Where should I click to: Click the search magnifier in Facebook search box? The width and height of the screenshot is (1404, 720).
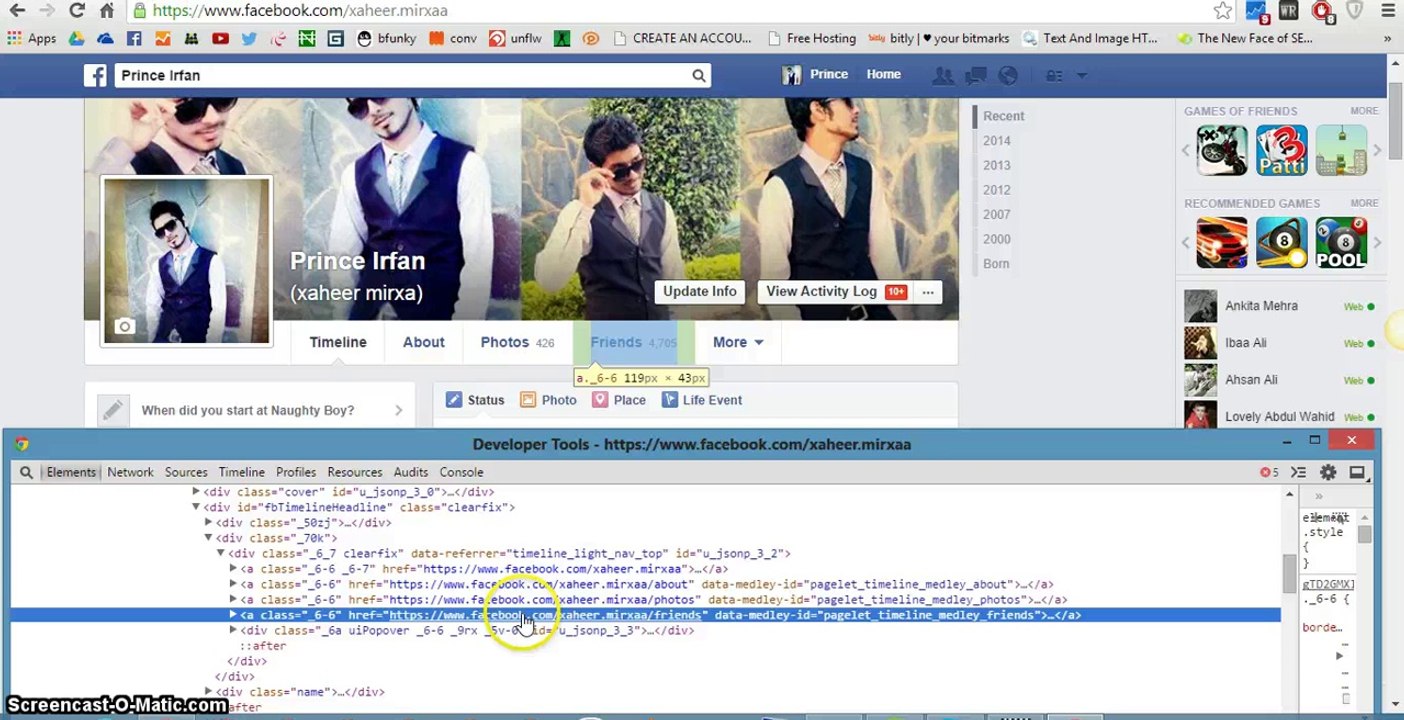[698, 75]
